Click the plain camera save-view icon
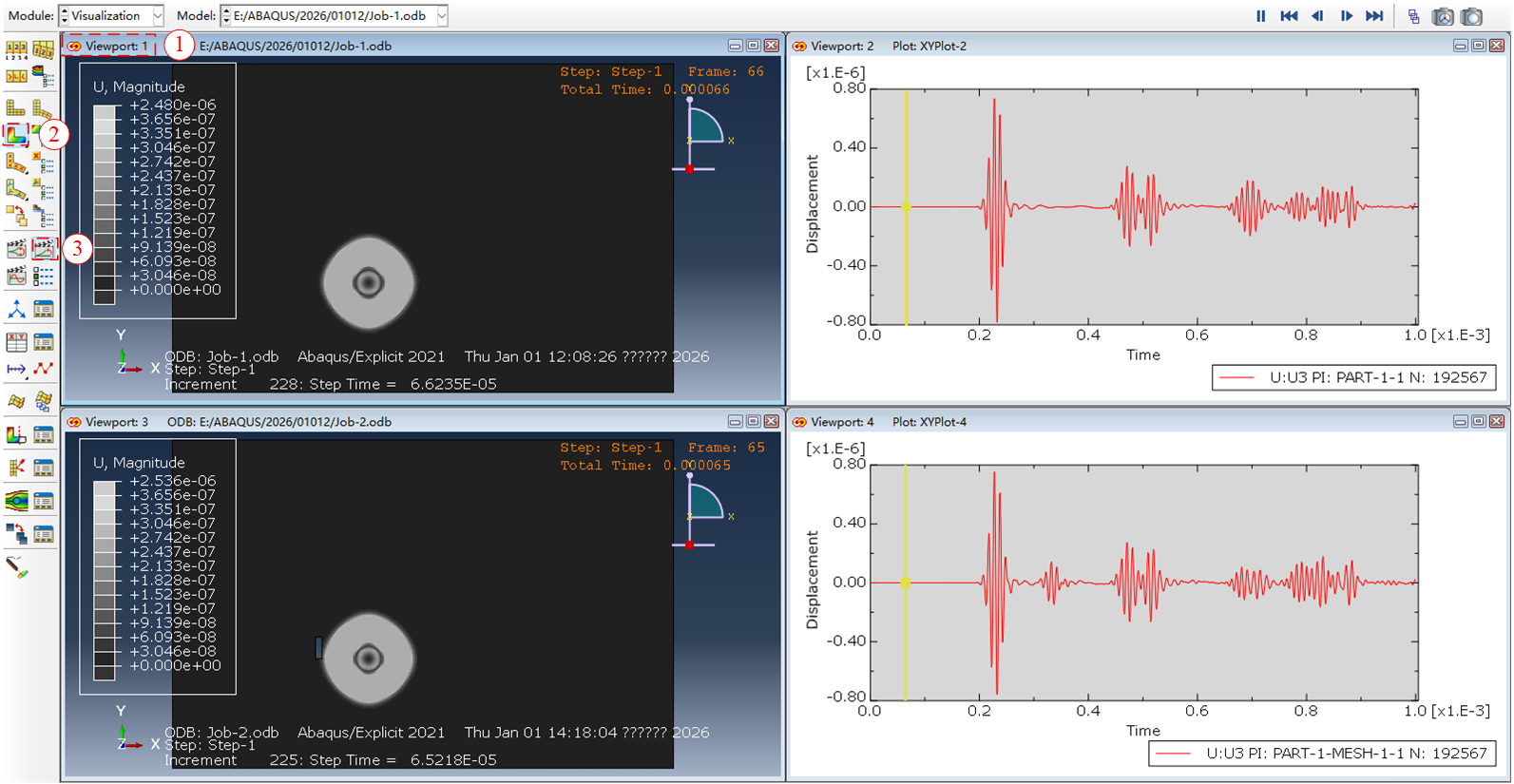 (x=1471, y=16)
